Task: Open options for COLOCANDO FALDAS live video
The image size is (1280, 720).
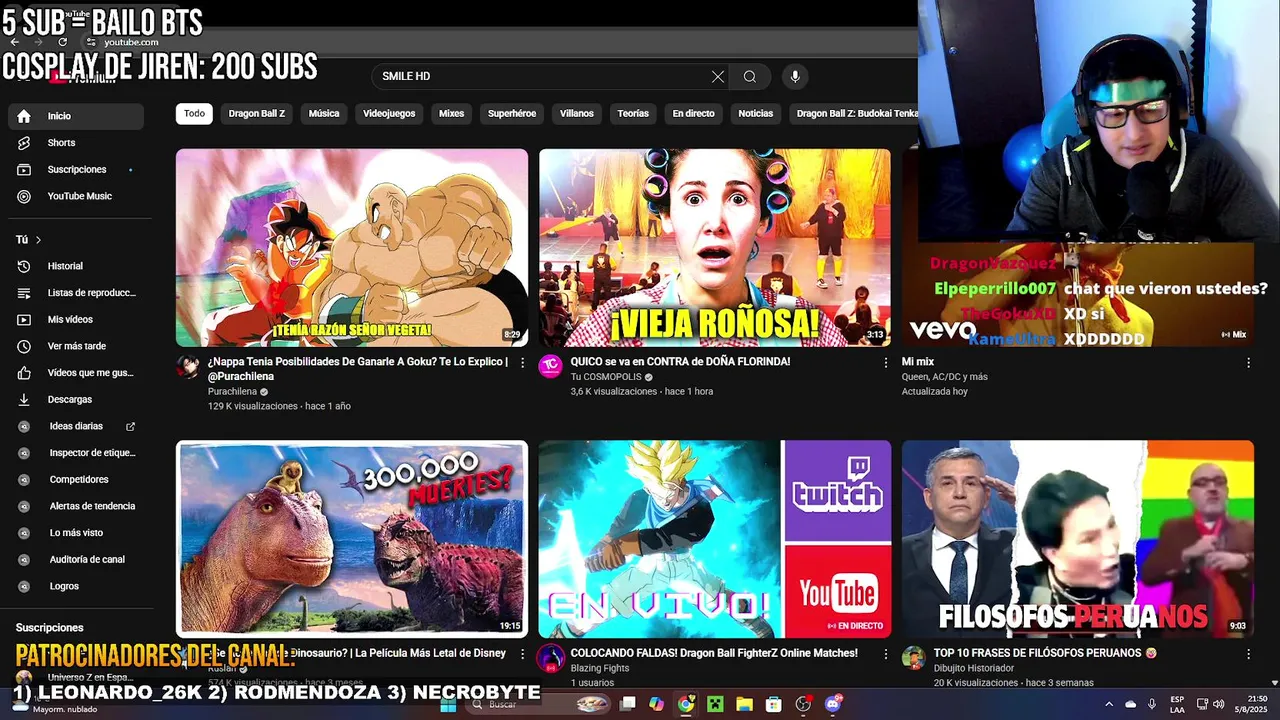Action: pyautogui.click(x=885, y=654)
